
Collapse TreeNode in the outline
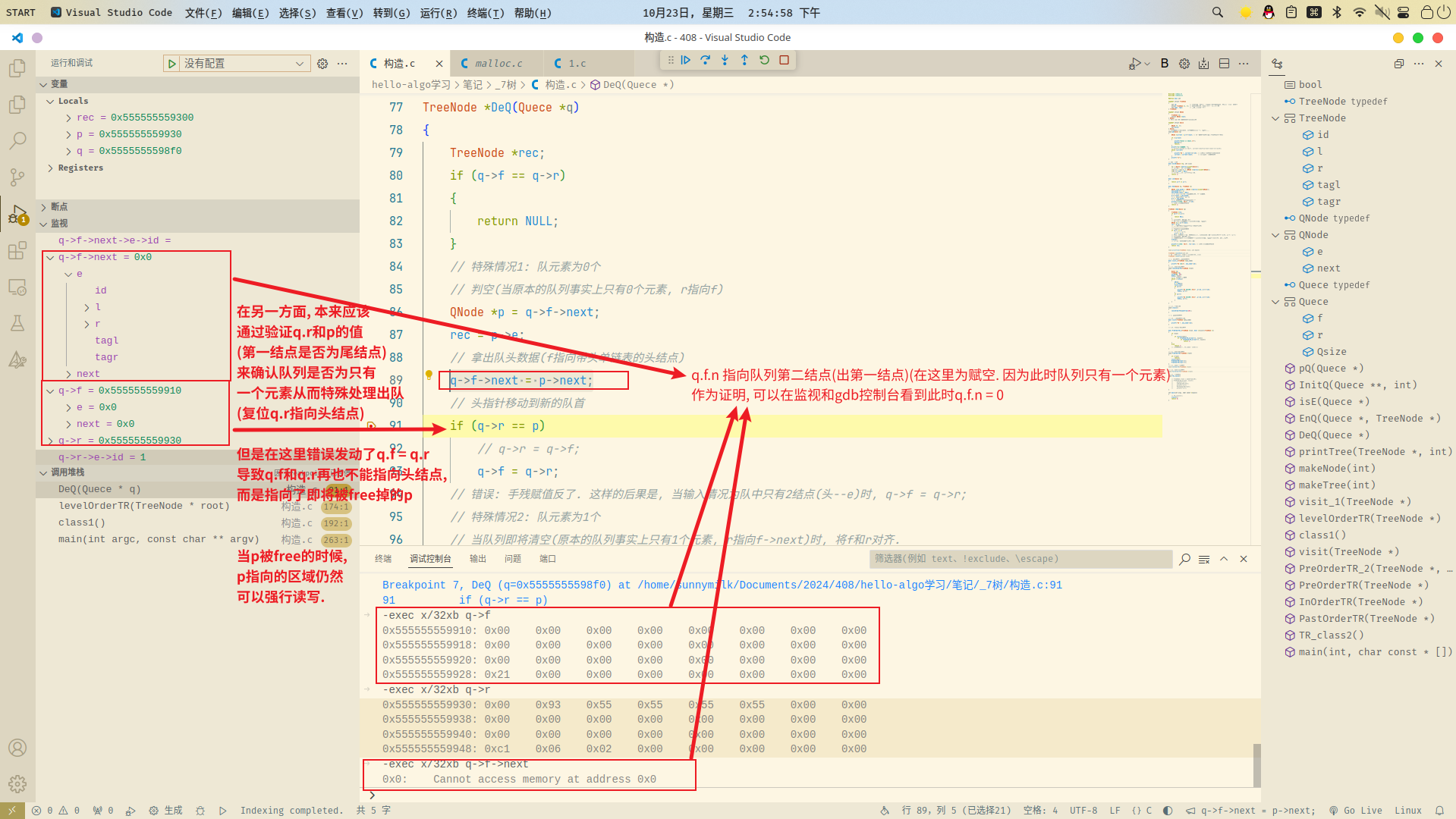click(1275, 118)
